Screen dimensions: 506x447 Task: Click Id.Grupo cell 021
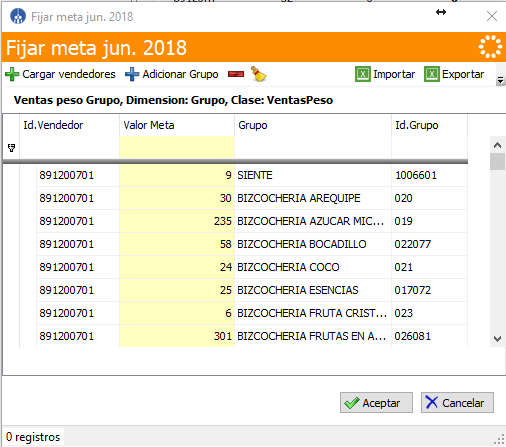coord(430,267)
